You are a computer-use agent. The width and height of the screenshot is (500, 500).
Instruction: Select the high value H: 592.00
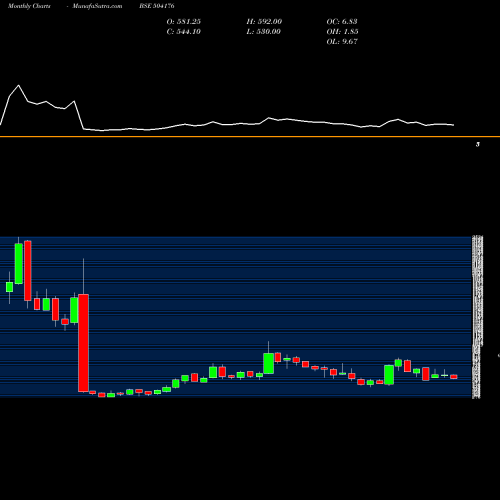[264, 22]
